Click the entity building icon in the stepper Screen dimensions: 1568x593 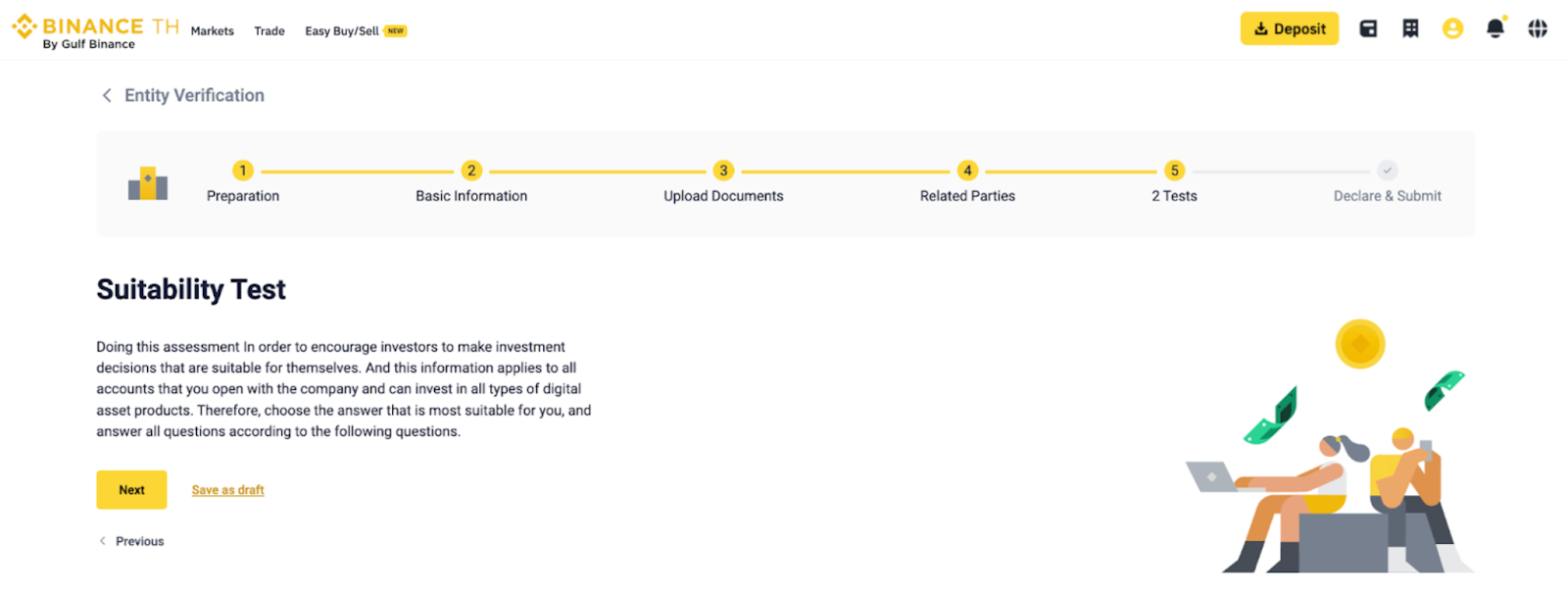[148, 183]
